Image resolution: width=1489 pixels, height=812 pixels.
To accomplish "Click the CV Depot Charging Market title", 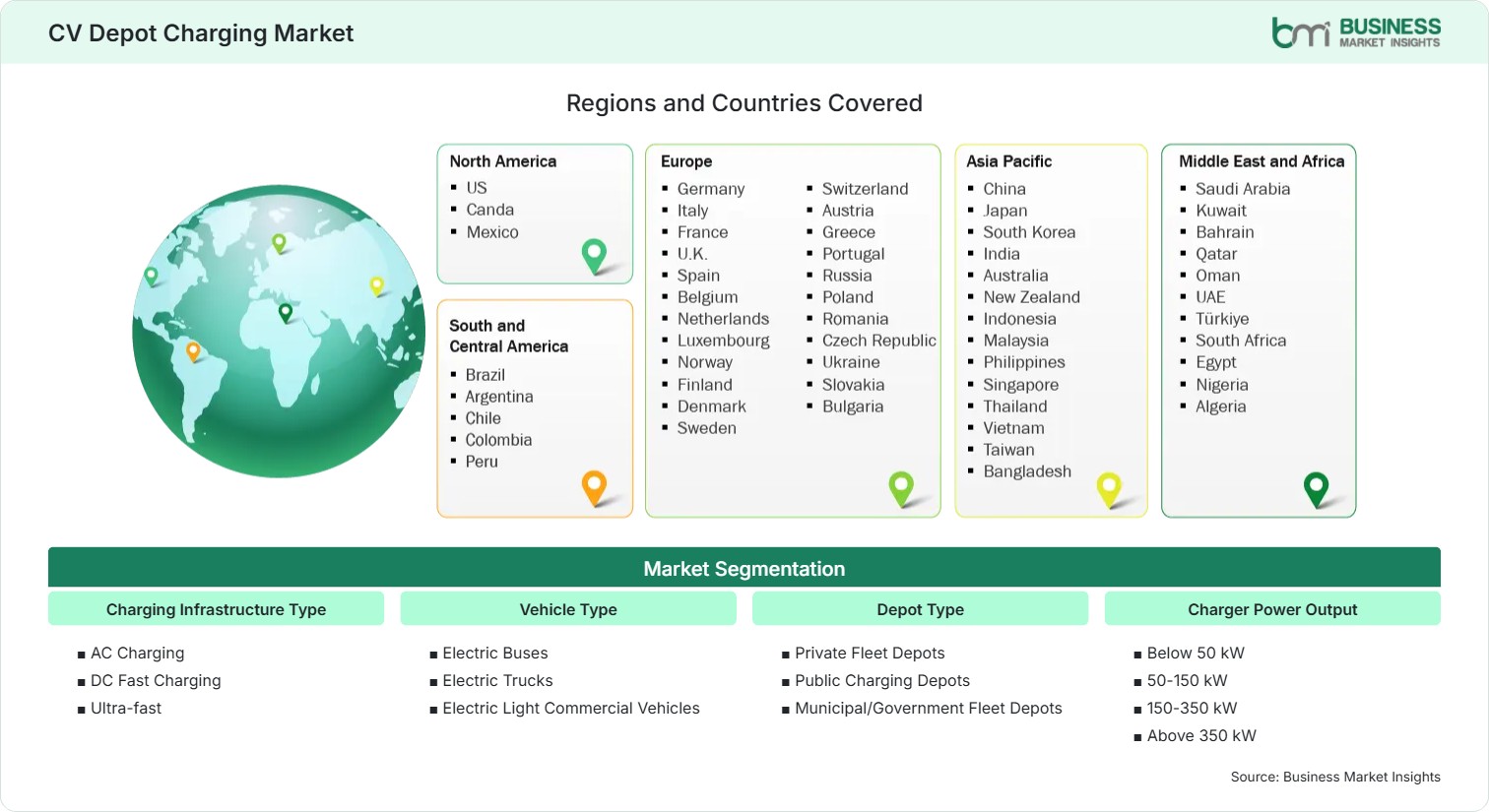I will point(201,33).
